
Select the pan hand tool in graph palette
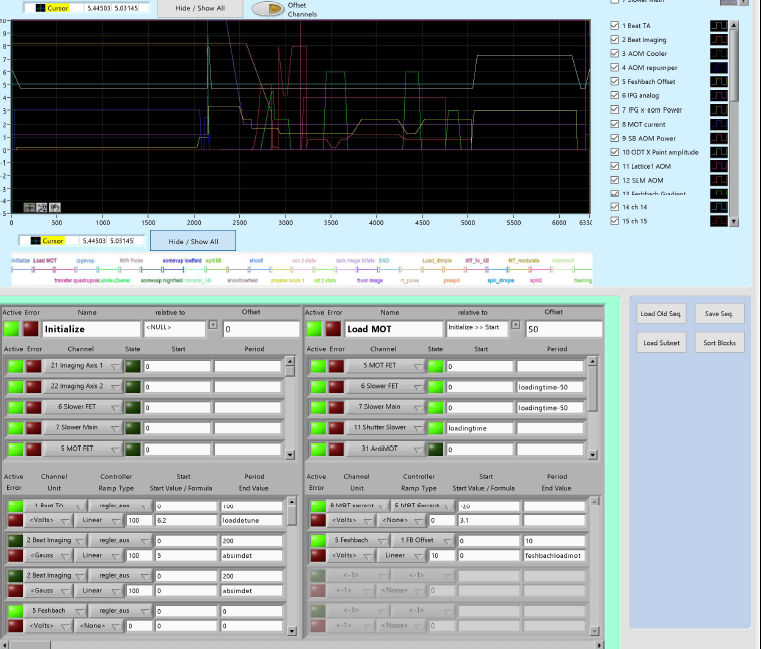(x=55, y=207)
